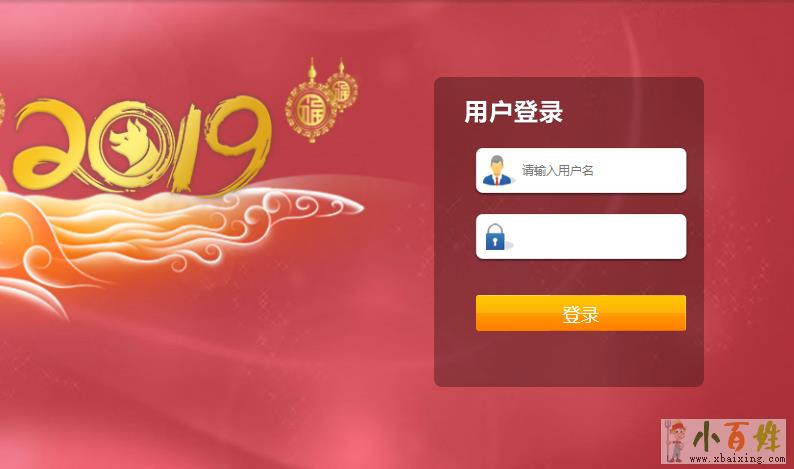
Task: Click the small 福 lantern ornament
Action: point(342,92)
